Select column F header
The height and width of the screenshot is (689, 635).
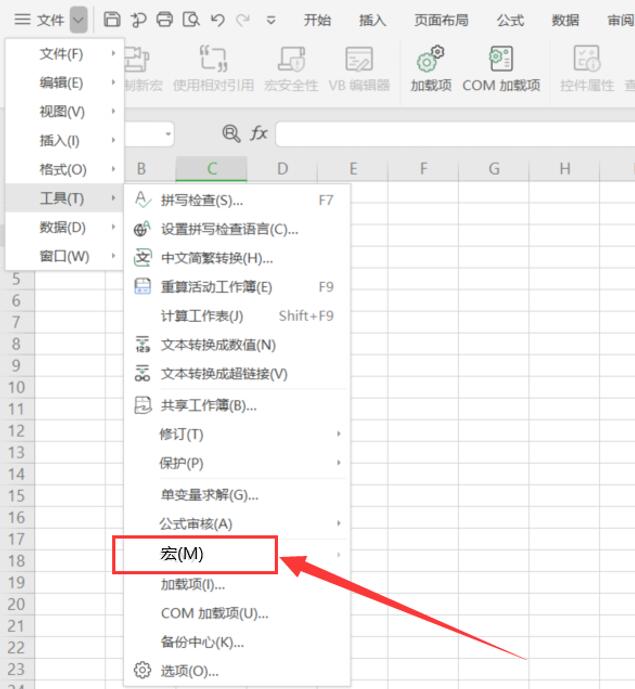tap(423, 168)
